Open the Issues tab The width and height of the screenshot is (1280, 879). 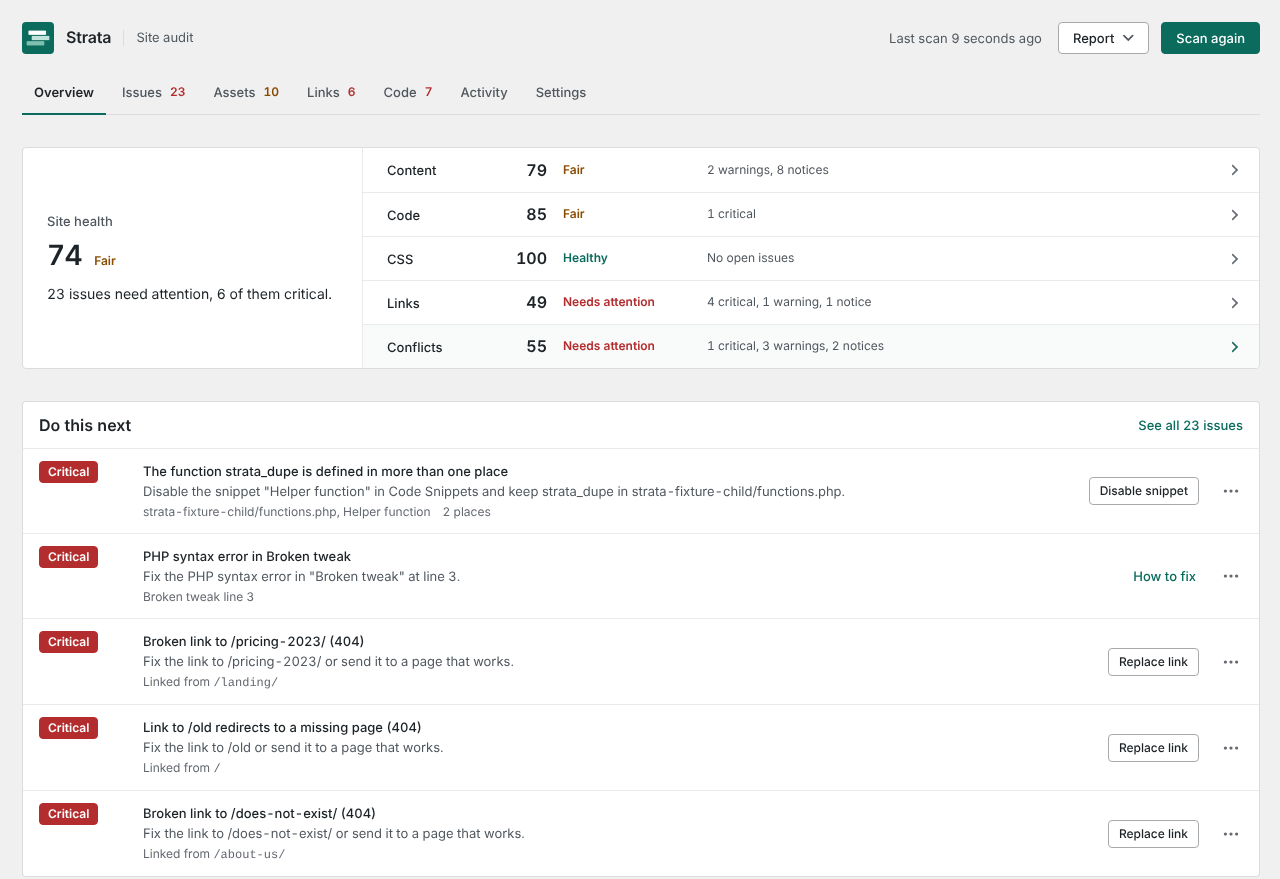[x=153, y=92]
